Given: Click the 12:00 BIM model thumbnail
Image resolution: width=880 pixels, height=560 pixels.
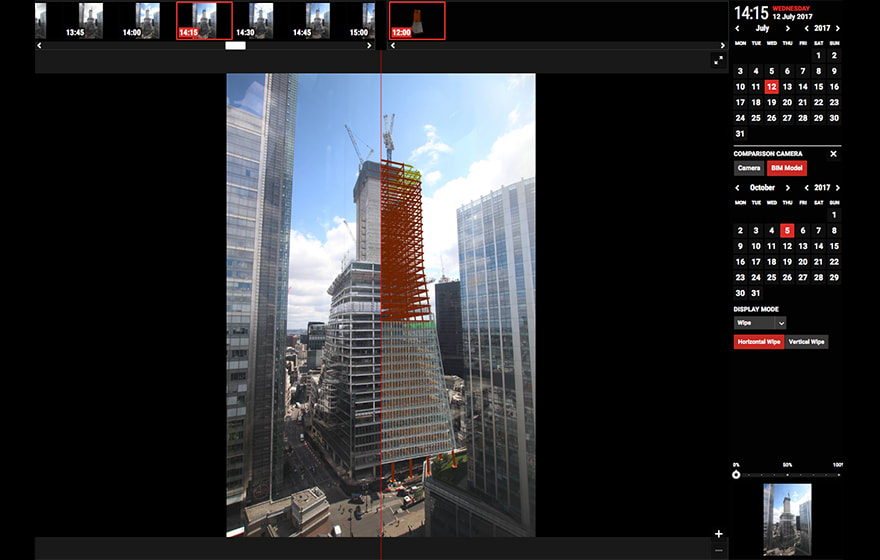Looking at the screenshot, I should [417, 20].
